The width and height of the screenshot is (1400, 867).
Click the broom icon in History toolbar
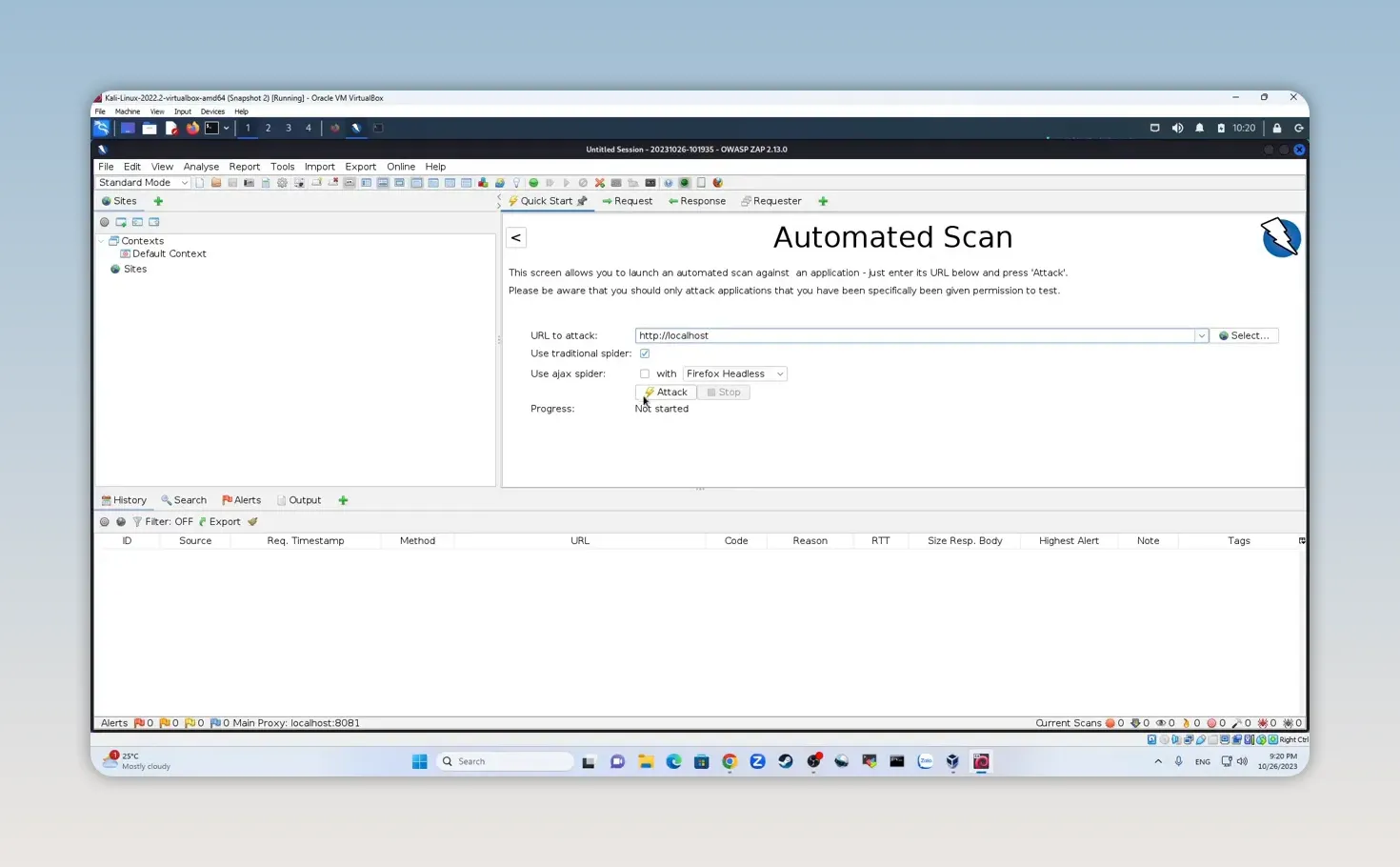(x=252, y=522)
